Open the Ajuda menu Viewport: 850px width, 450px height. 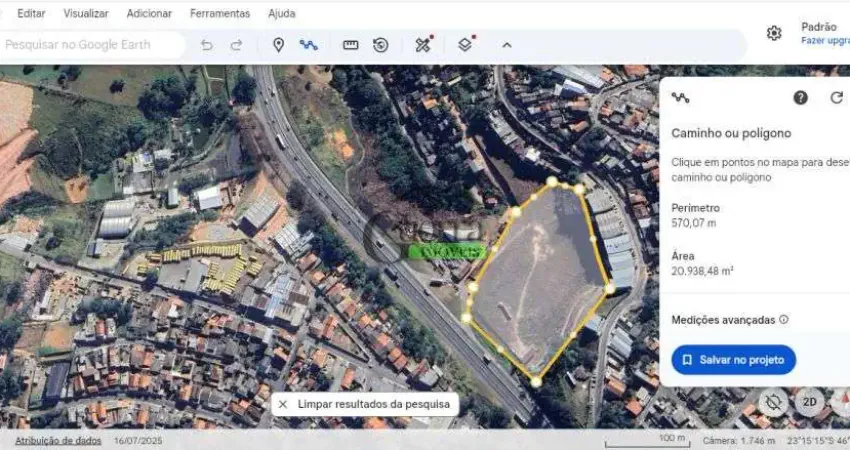[281, 14]
